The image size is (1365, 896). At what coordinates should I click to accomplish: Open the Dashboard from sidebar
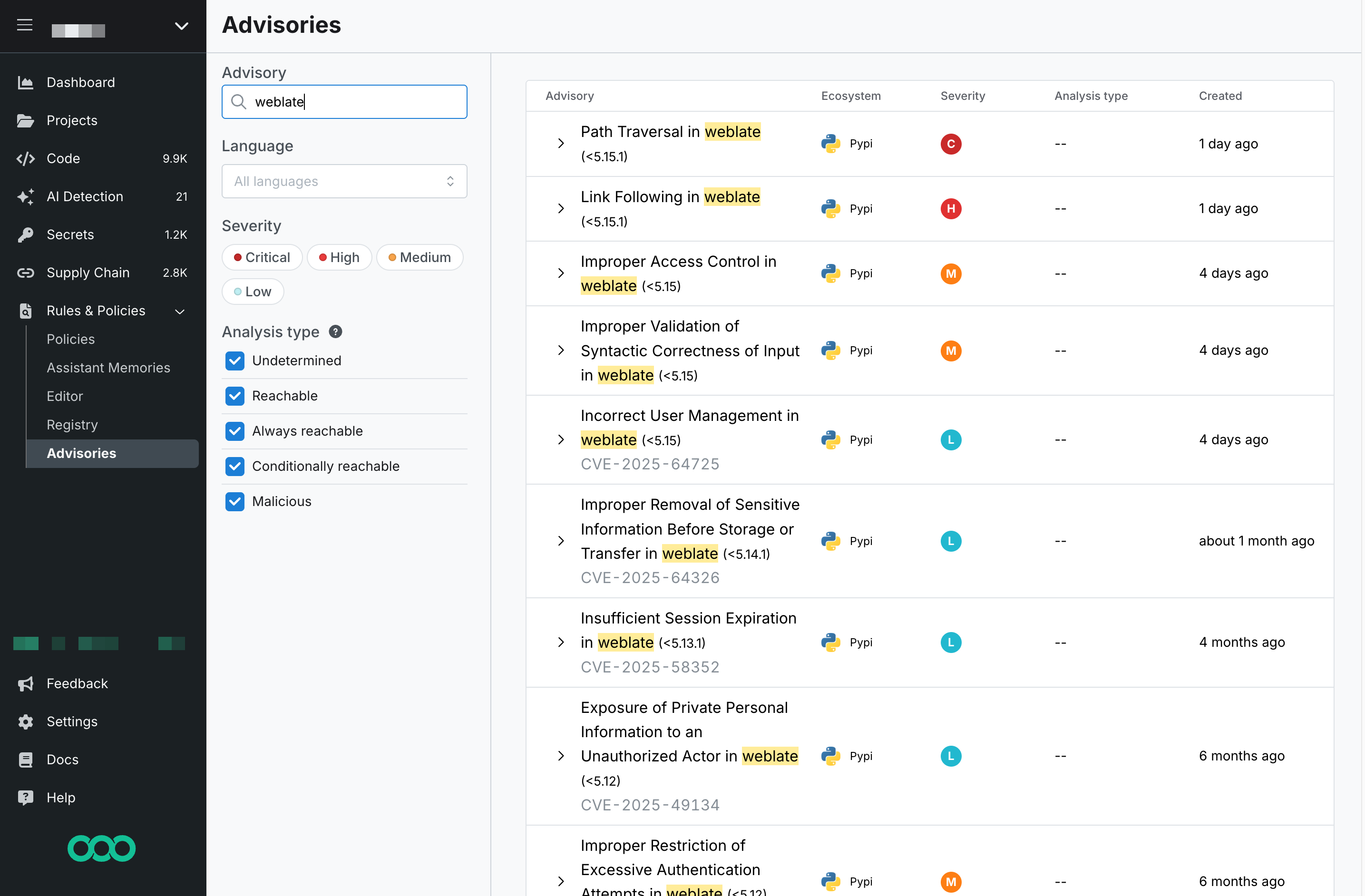(80, 82)
